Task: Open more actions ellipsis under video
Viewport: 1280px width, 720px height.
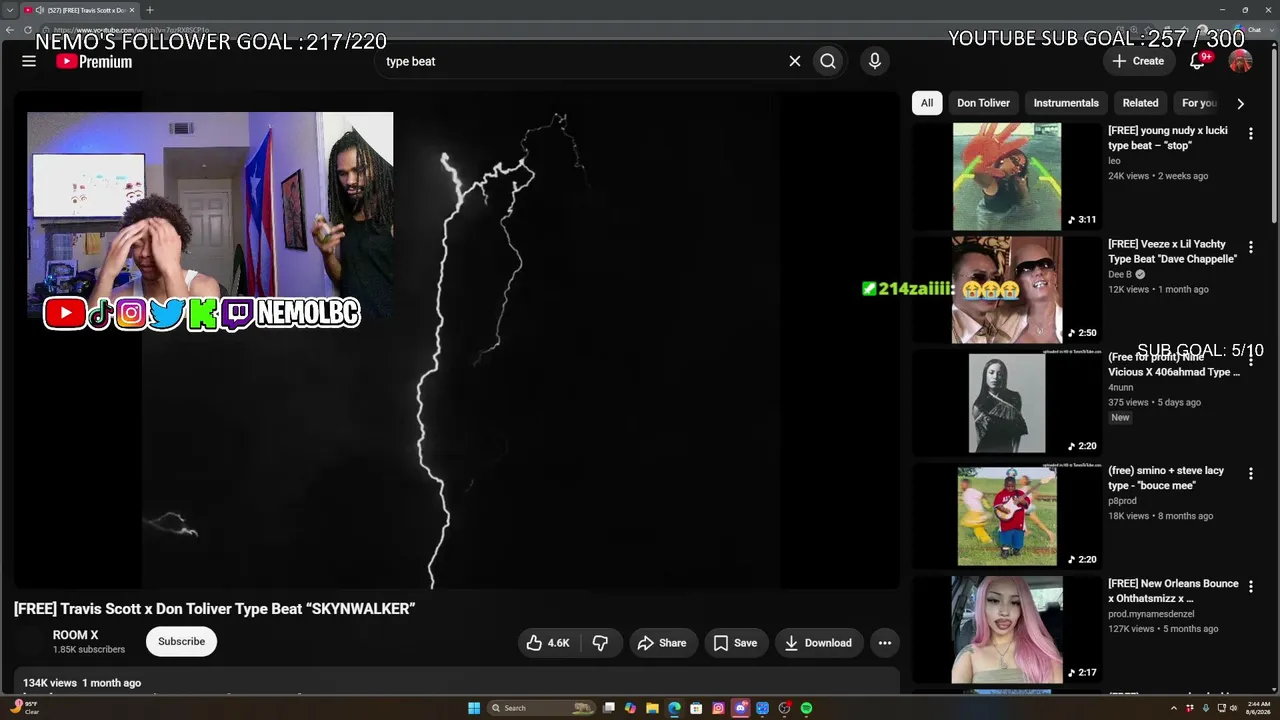Action: 885,643
